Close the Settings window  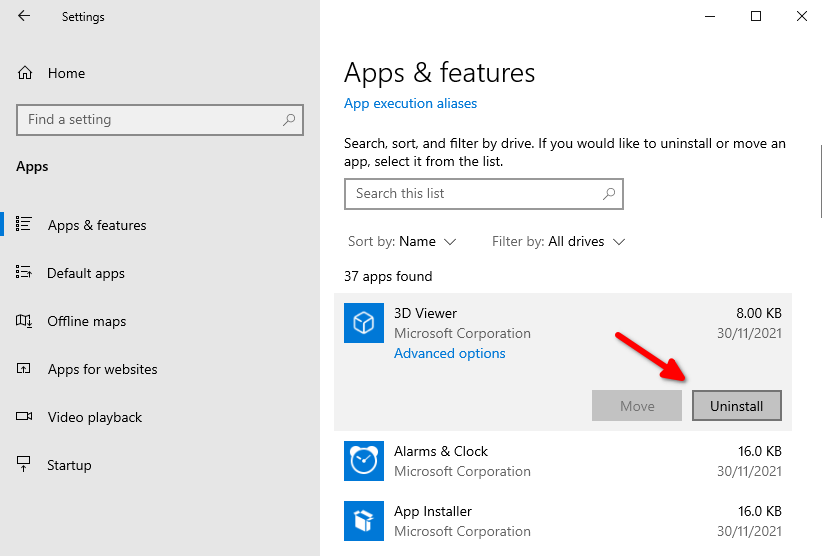(x=802, y=16)
